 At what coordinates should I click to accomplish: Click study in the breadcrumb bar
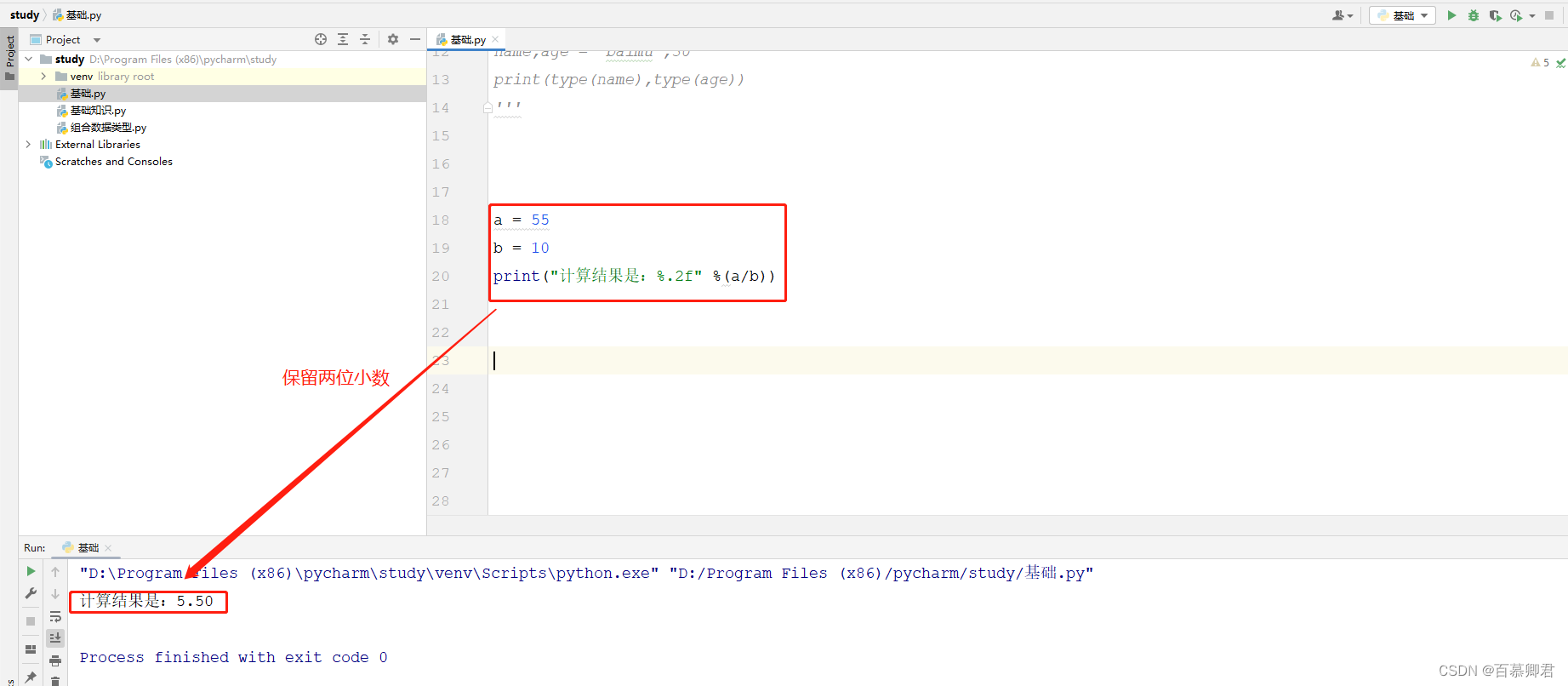point(25,14)
